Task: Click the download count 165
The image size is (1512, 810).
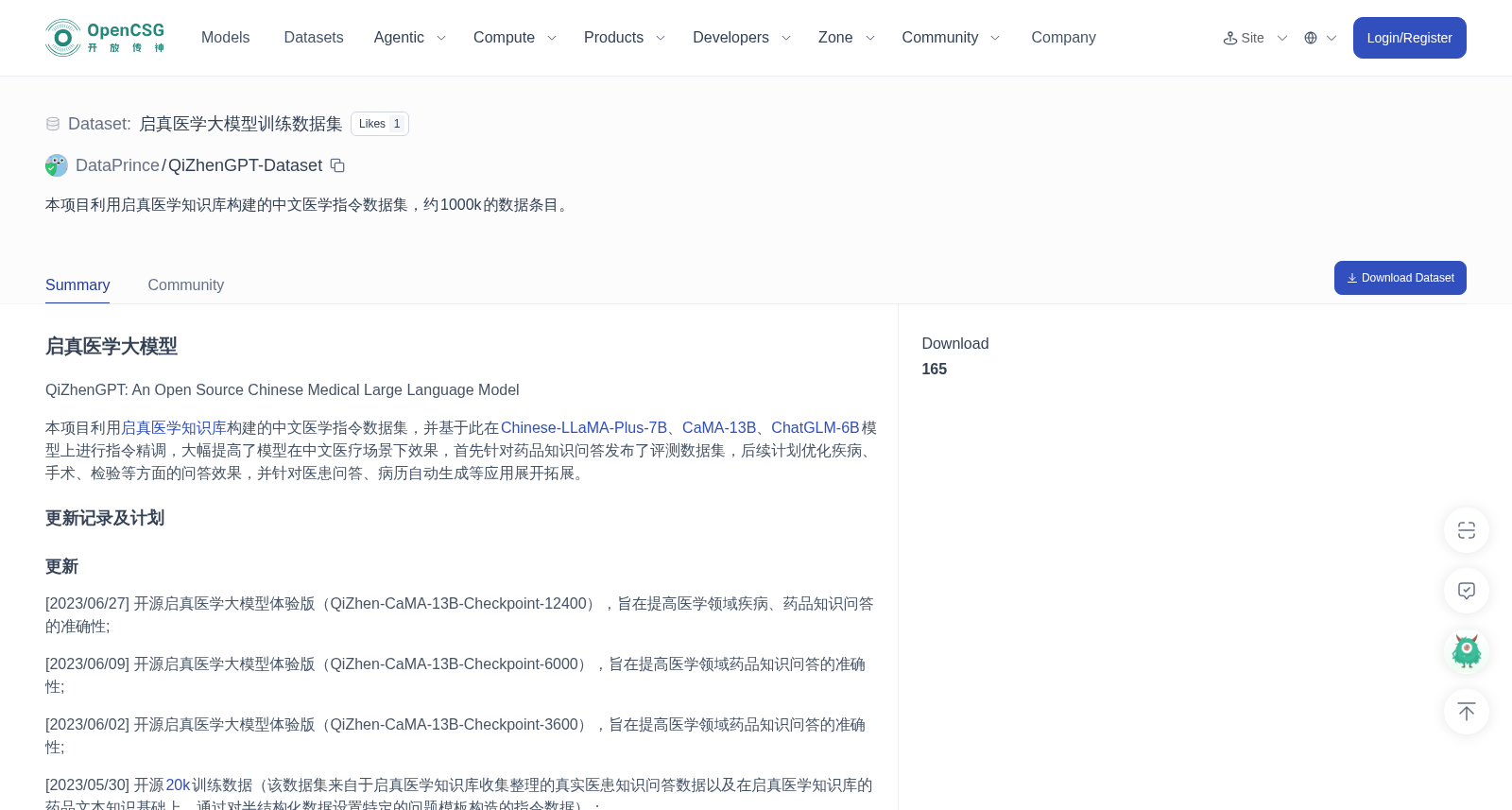Action: [x=935, y=369]
